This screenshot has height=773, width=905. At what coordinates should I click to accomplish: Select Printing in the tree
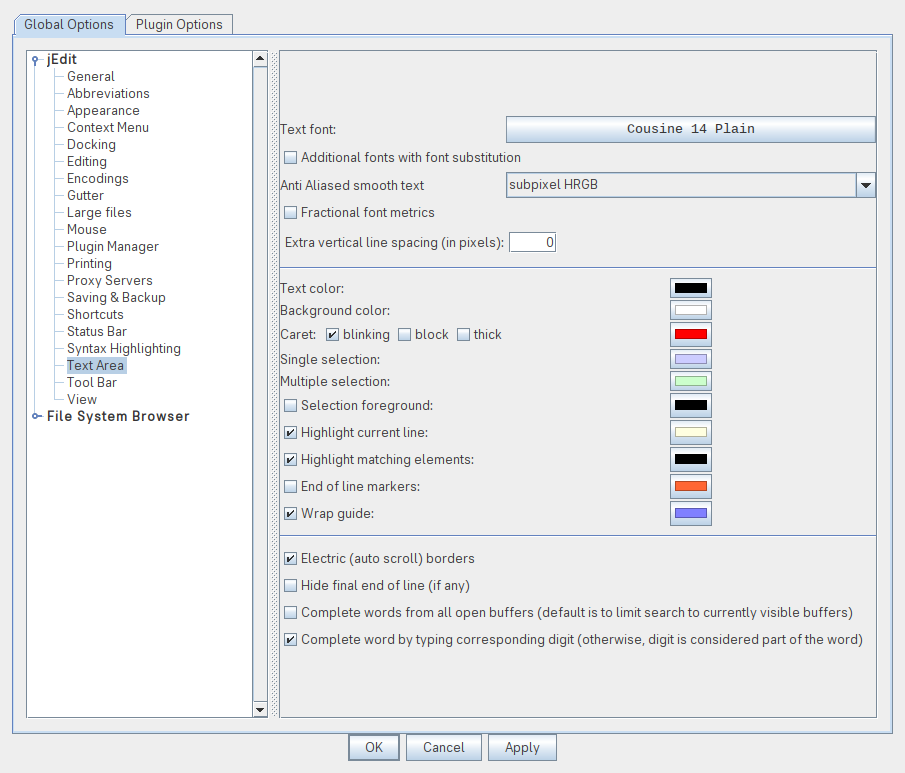point(89,264)
